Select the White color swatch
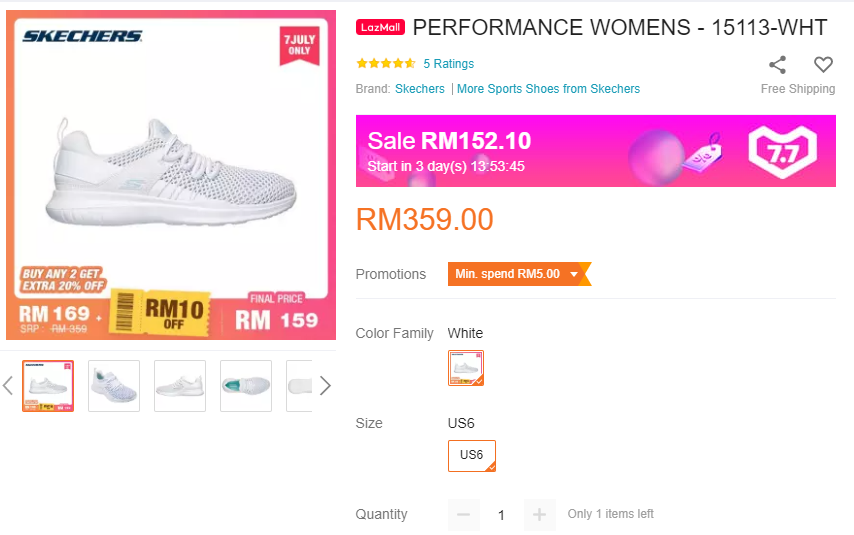Image resolution: width=854 pixels, height=535 pixels. coord(466,368)
